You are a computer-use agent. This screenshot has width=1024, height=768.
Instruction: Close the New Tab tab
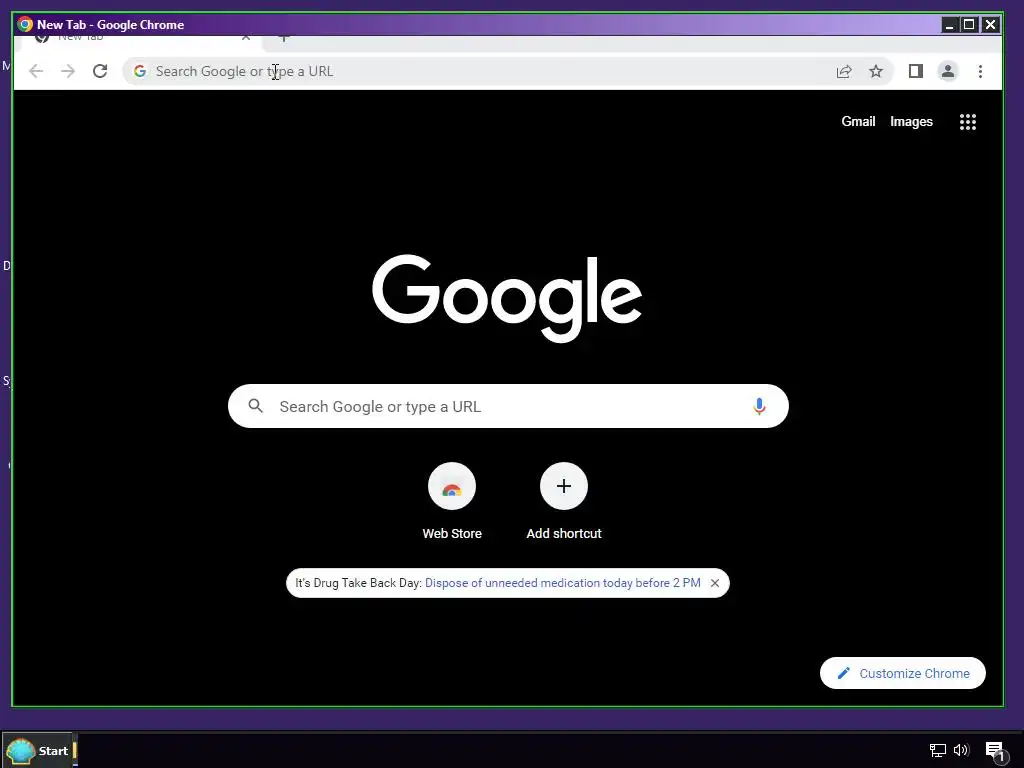[246, 39]
